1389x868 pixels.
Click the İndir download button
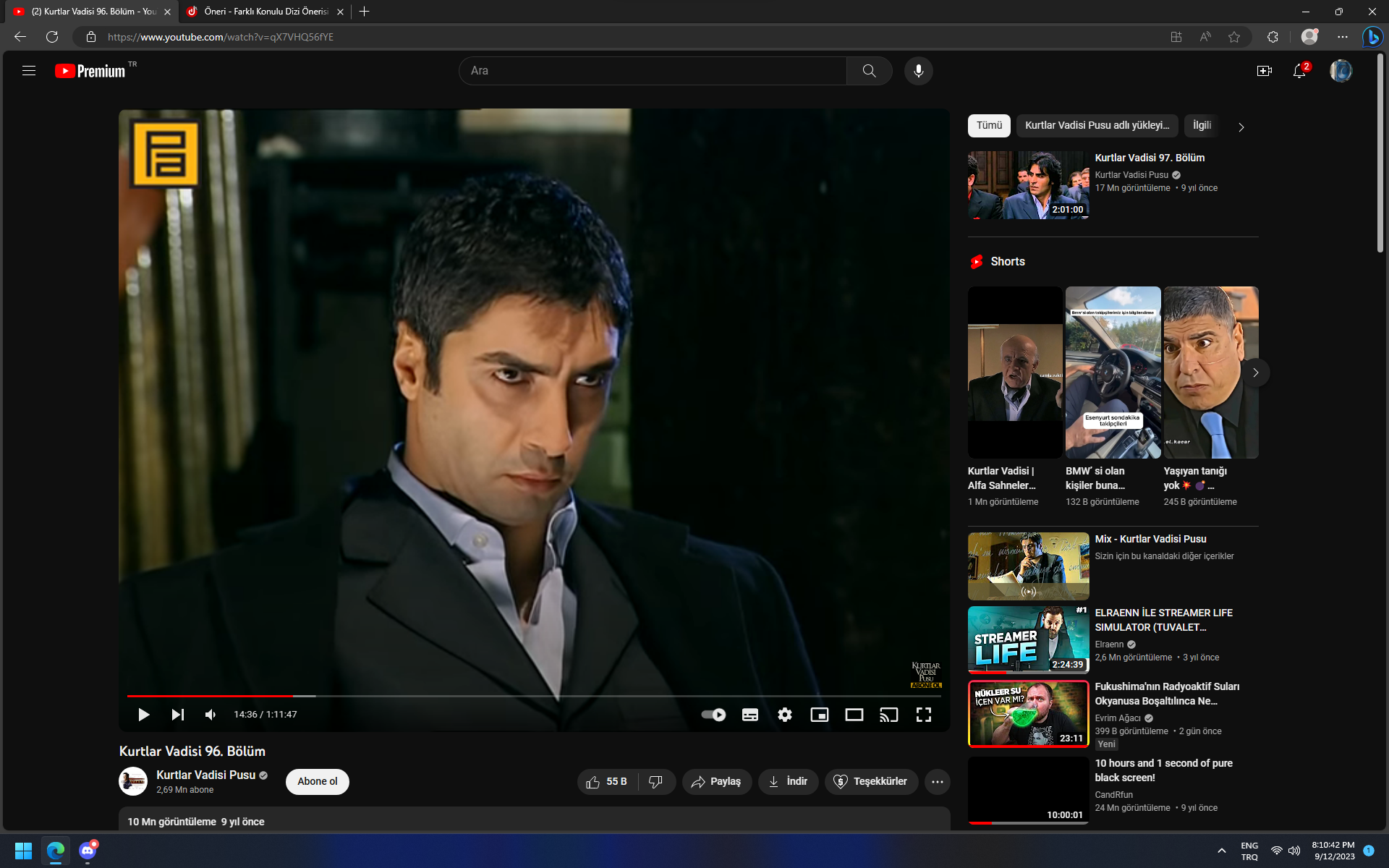pos(789,781)
